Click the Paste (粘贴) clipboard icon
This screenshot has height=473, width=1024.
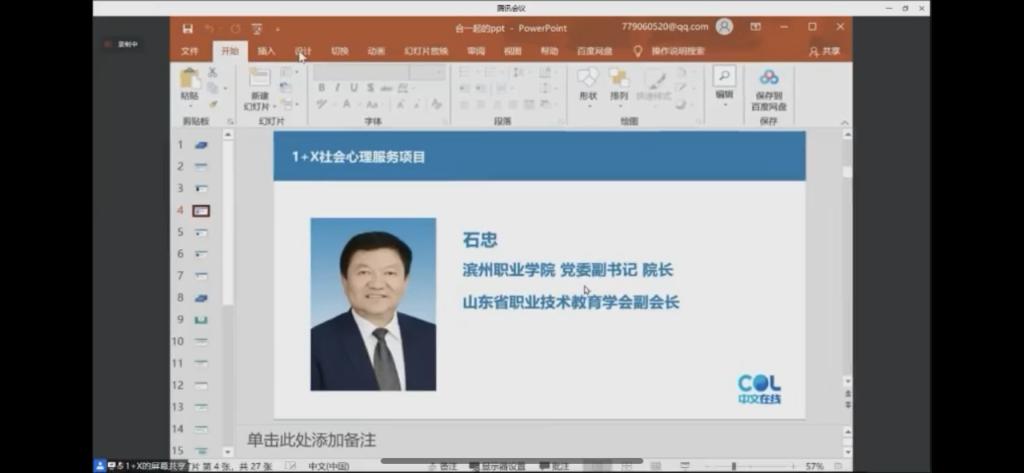coord(189,80)
